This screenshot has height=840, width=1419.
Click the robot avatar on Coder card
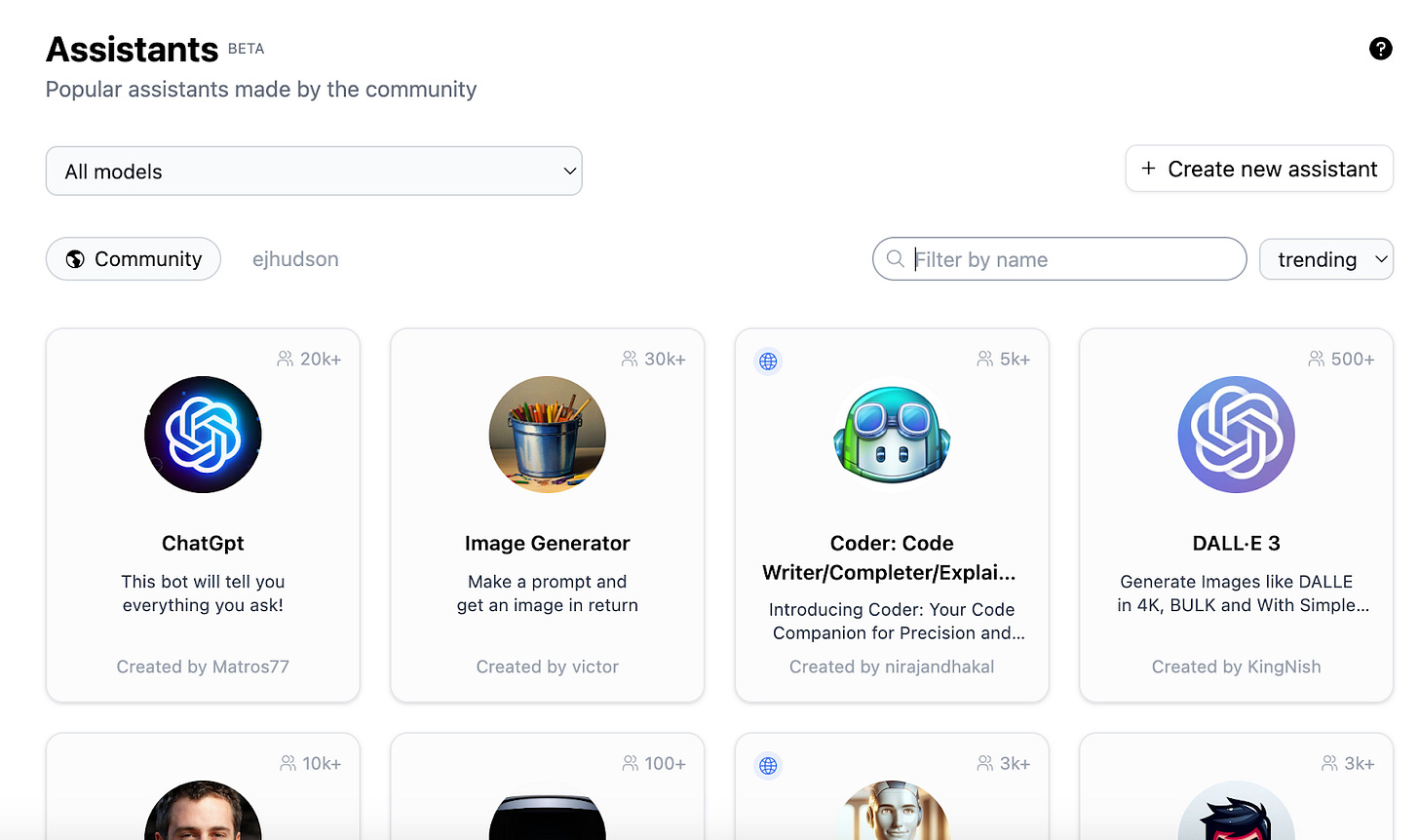892,435
